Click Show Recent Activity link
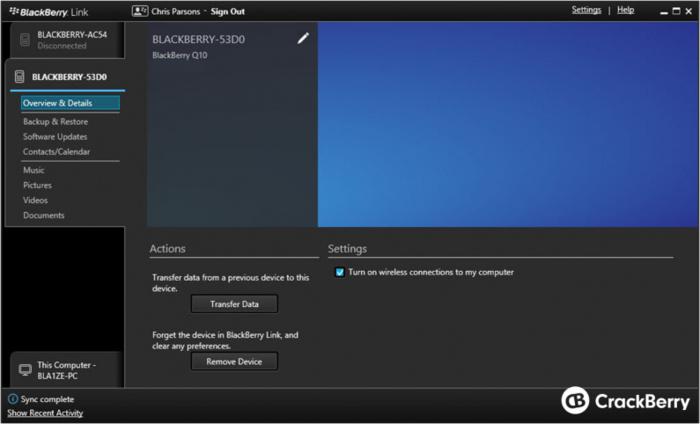The width and height of the screenshot is (700, 424). pyautogui.click(x=45, y=413)
